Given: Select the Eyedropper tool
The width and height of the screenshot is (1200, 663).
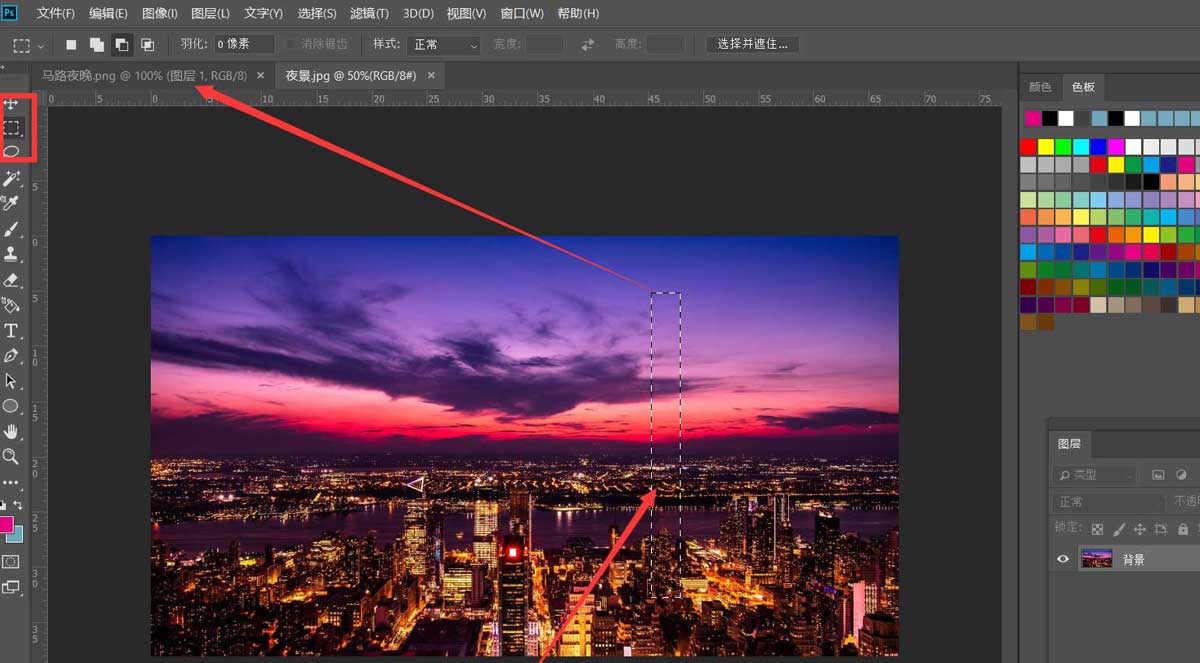Looking at the screenshot, I should 12,203.
